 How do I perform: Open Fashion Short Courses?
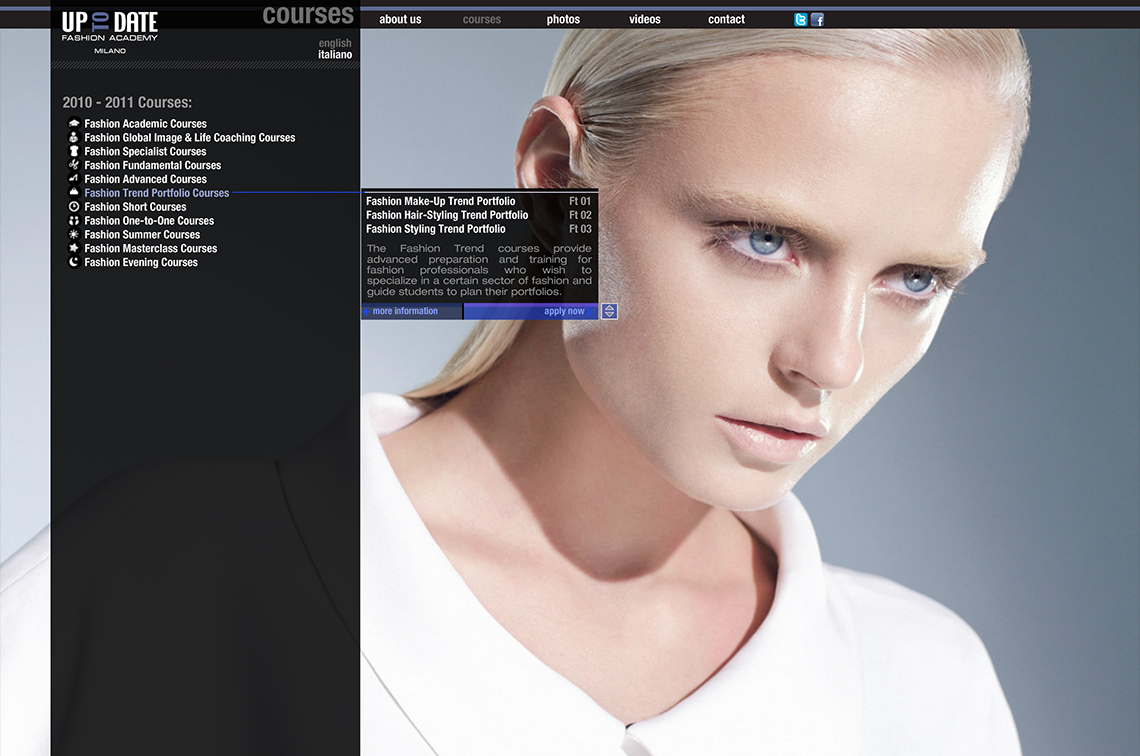[135, 206]
